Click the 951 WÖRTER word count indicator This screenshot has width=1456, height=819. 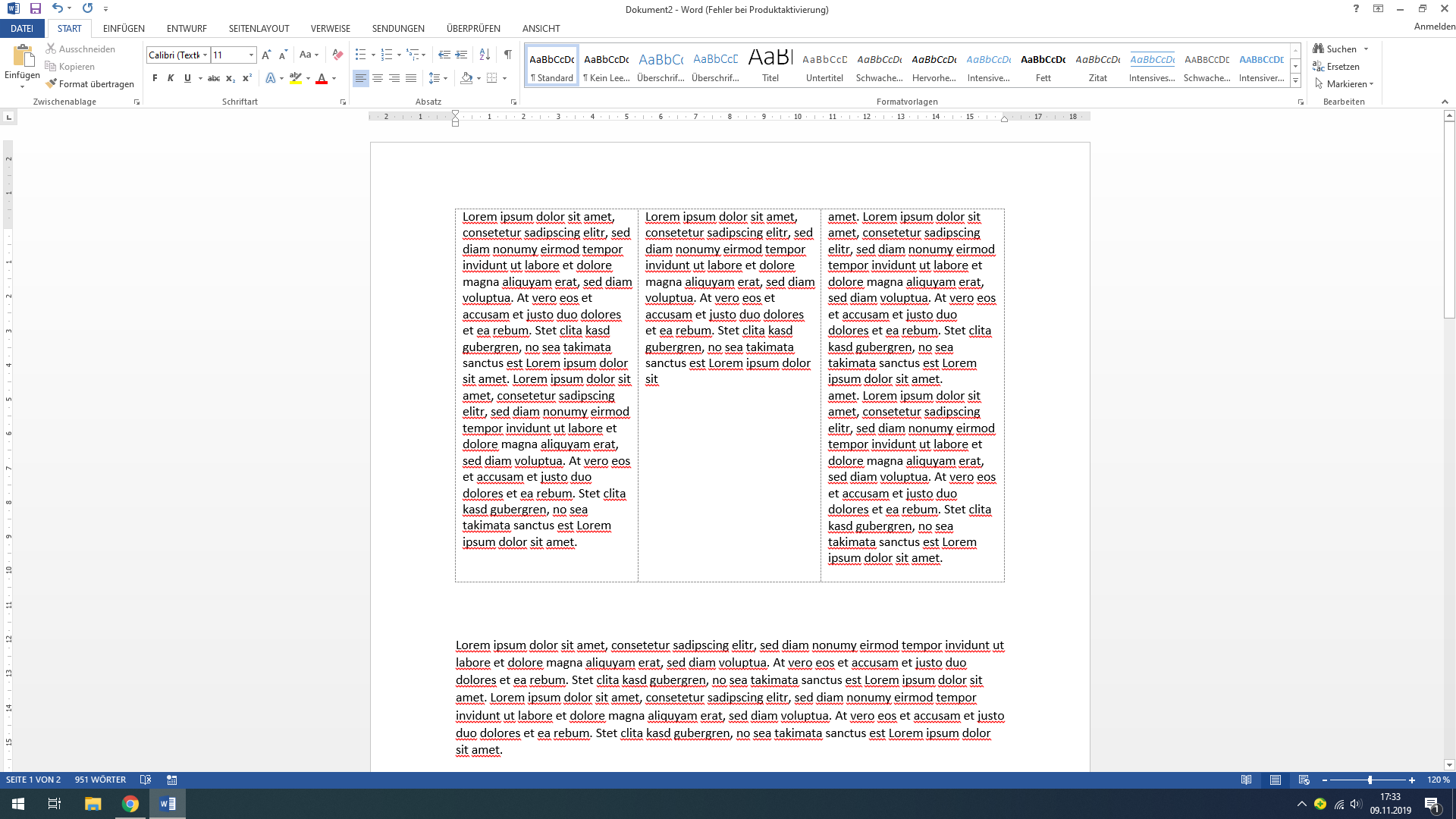pos(99,780)
